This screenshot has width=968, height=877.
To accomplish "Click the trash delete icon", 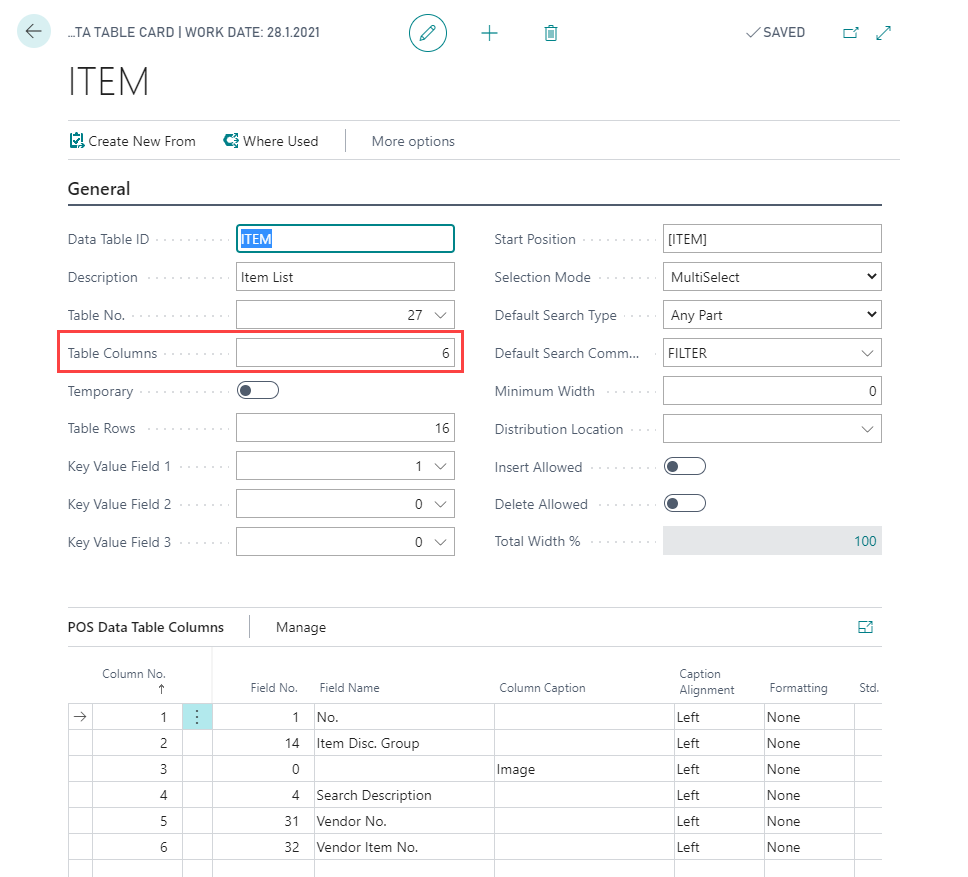I will pos(550,33).
